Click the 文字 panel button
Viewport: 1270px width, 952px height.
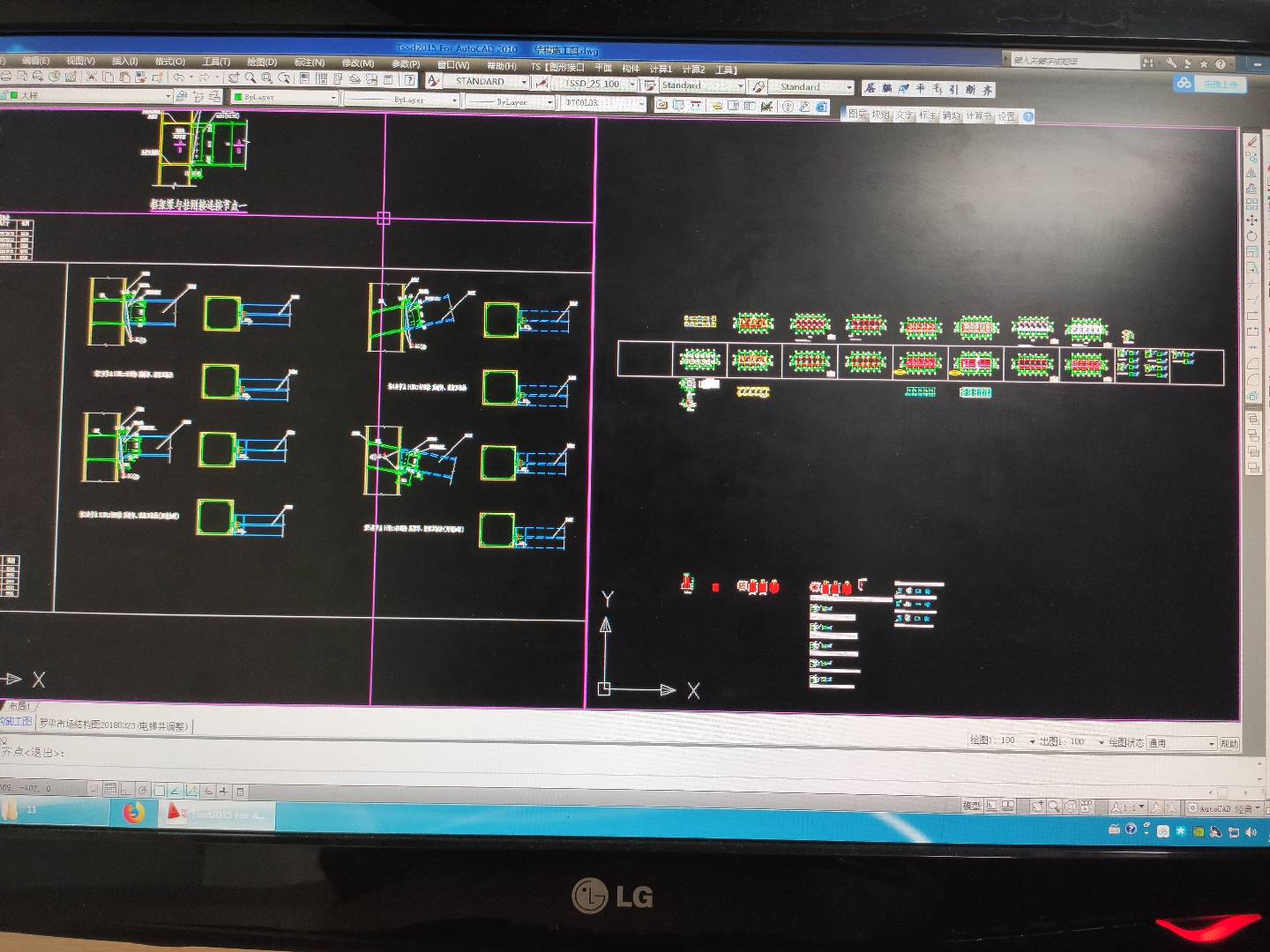(904, 115)
